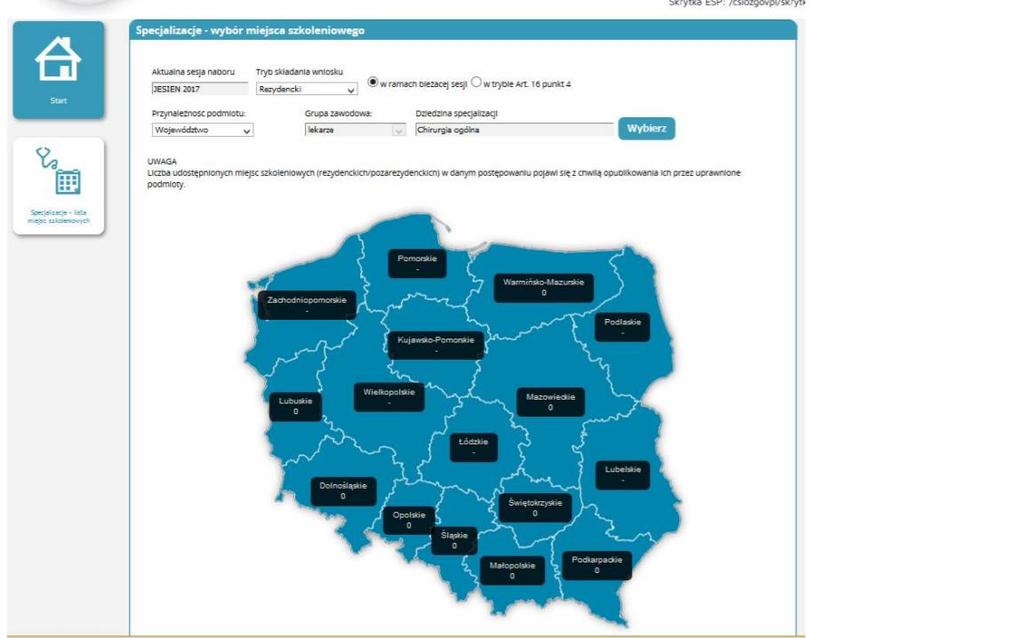The image size is (1024, 638).
Task: Click the Dziedzina specjalizacji field
Action: tap(514, 130)
